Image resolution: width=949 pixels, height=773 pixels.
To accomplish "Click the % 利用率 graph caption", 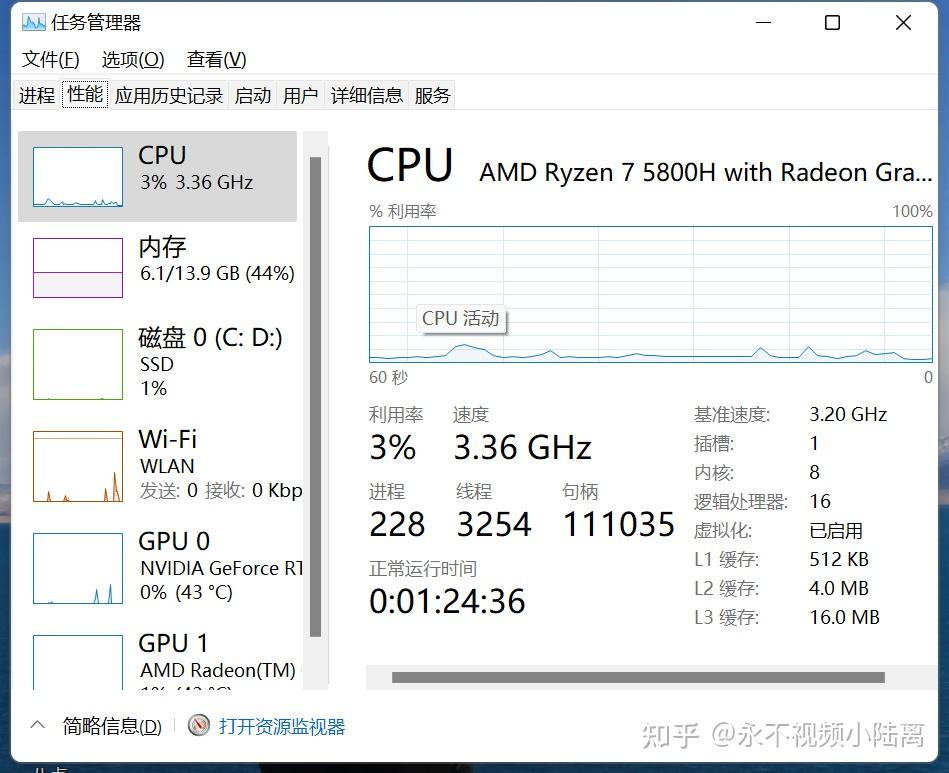I will coord(402,211).
